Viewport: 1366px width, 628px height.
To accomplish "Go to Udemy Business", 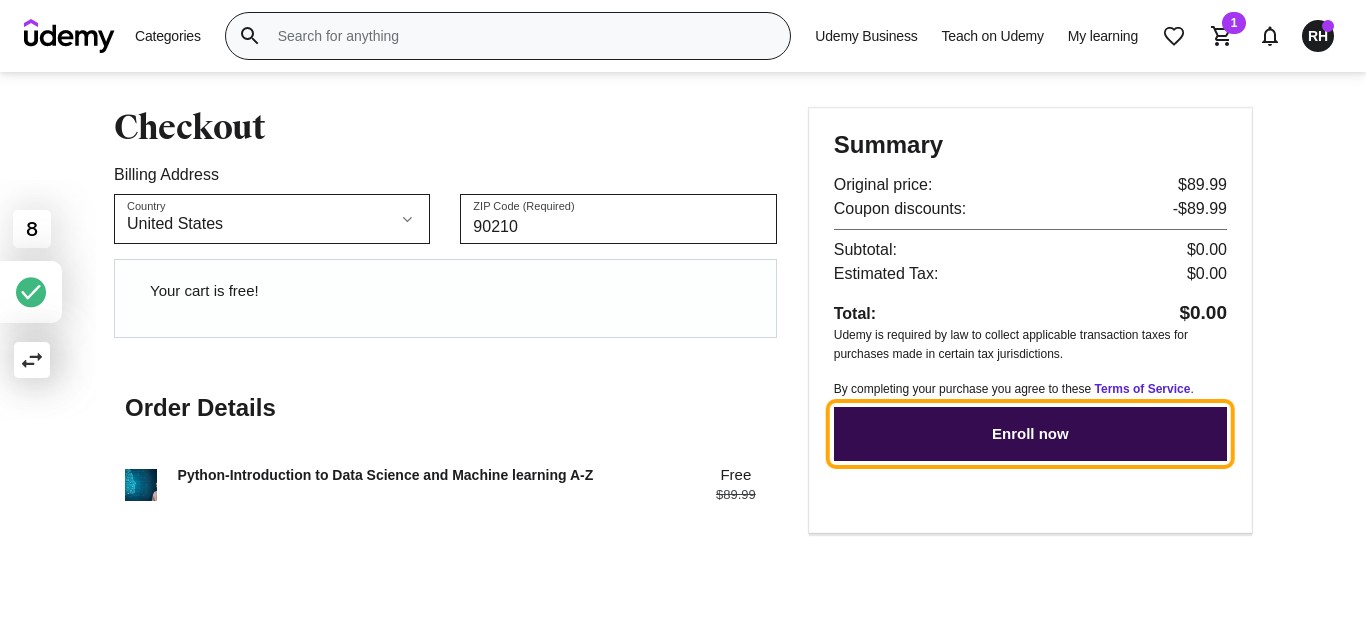I will 866,36.
